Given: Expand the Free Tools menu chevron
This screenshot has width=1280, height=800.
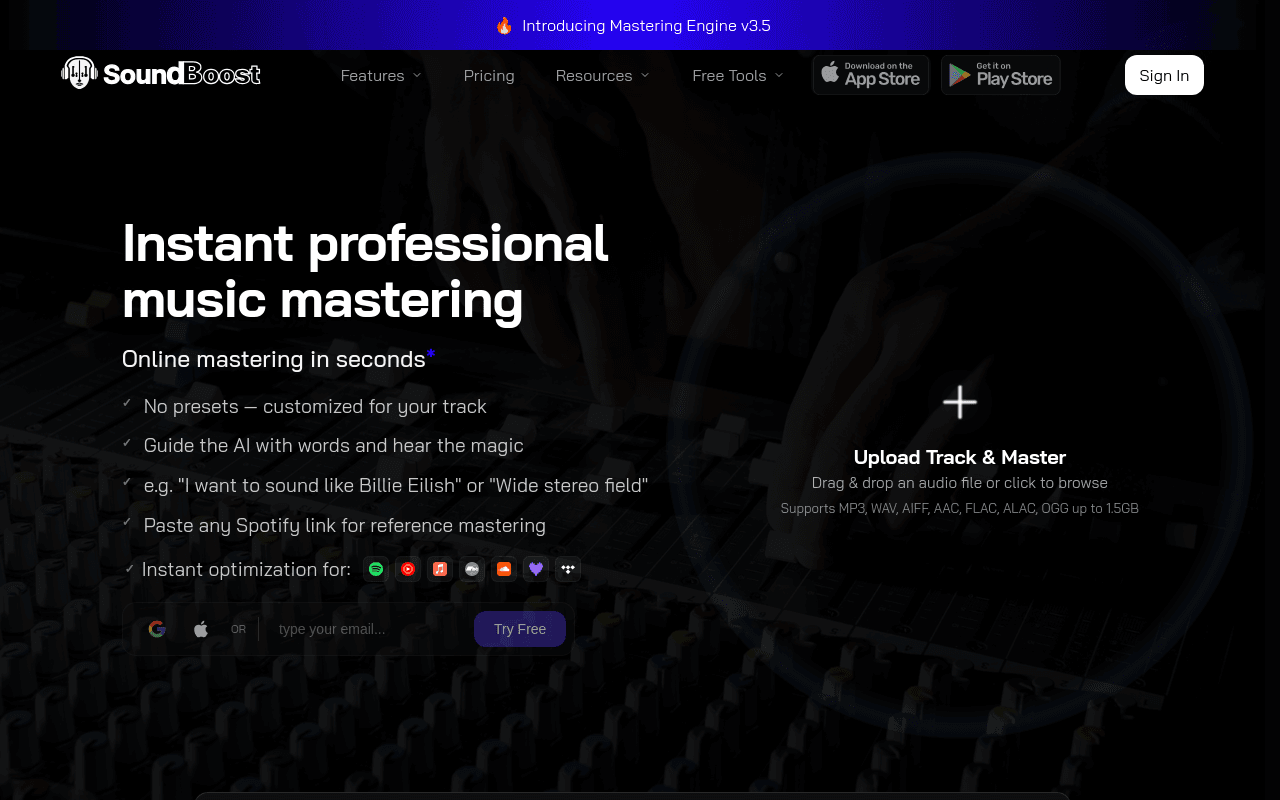Looking at the screenshot, I should (x=779, y=76).
